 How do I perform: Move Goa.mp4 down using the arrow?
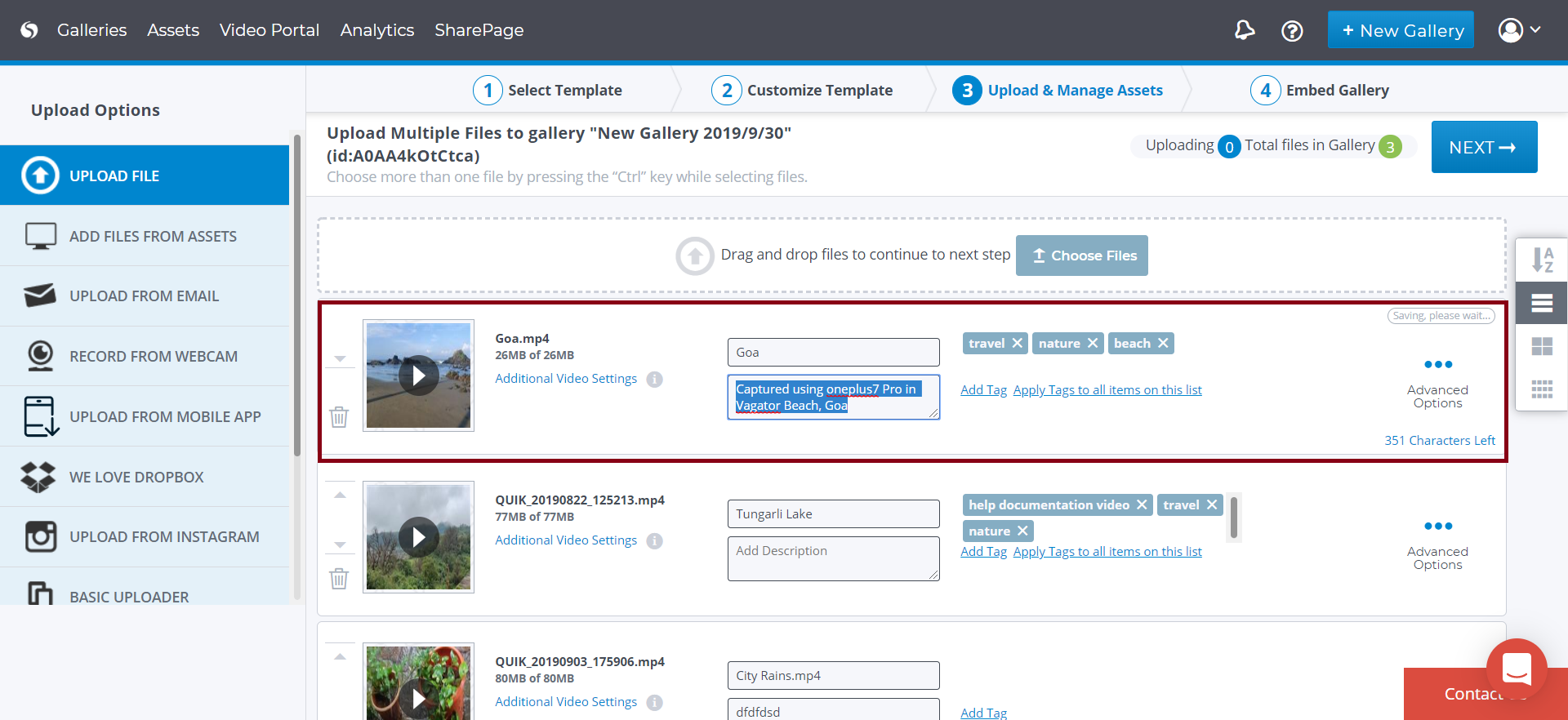341,359
